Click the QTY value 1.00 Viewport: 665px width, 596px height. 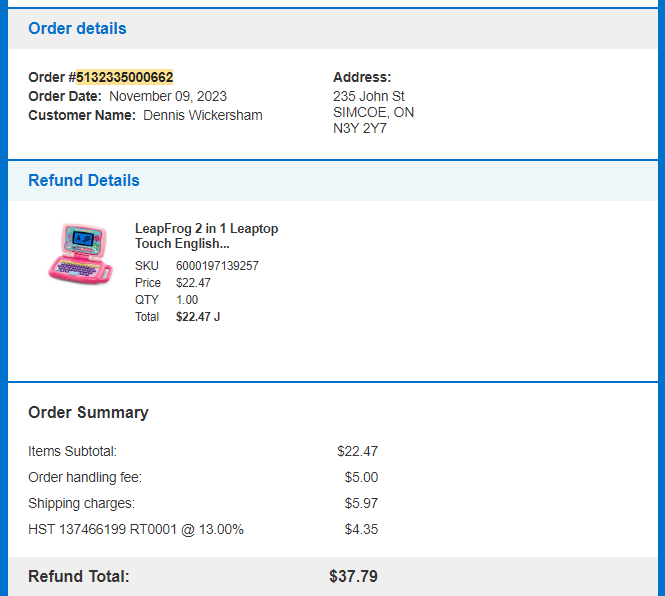tap(187, 300)
